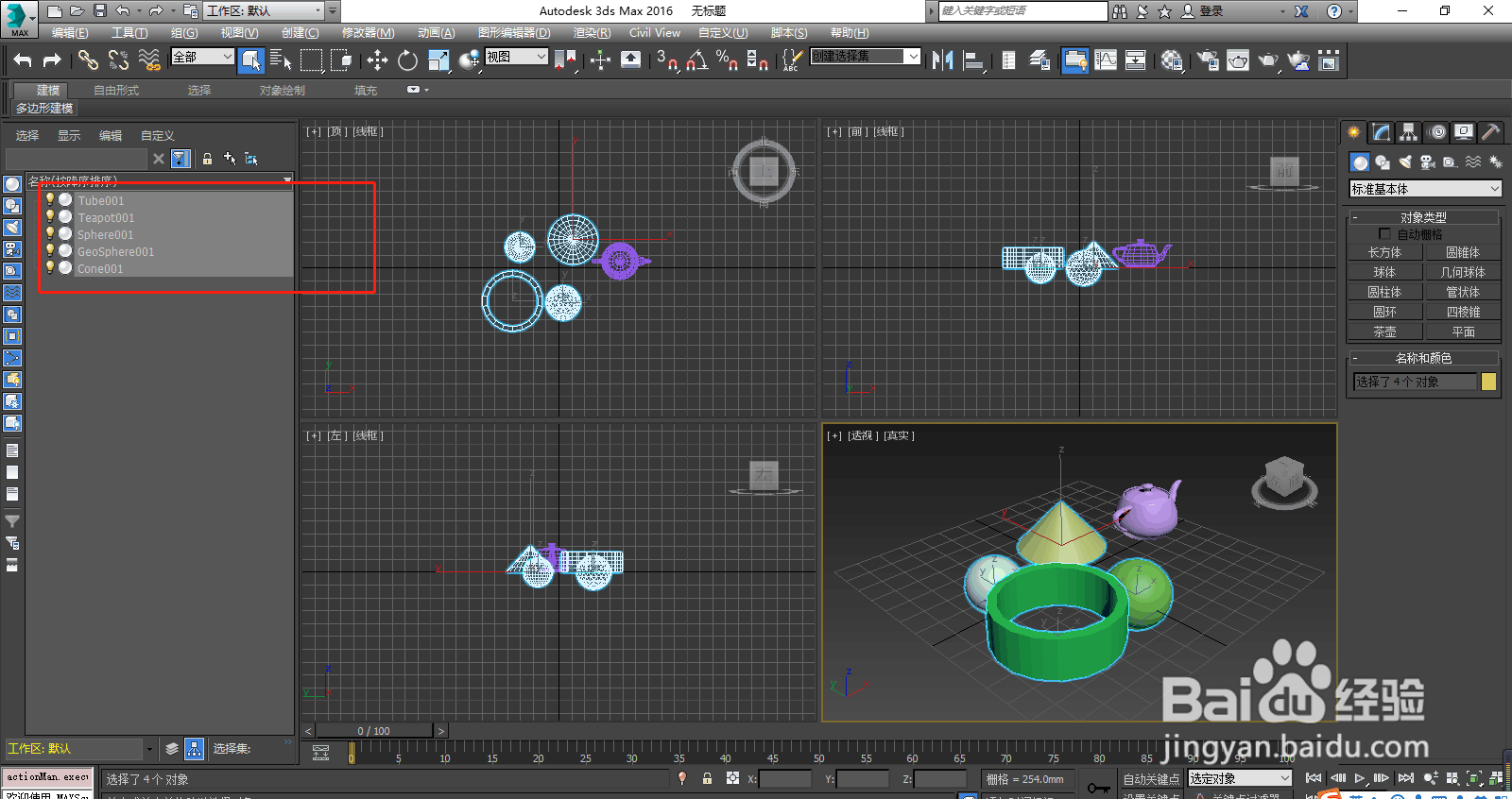
Task: Open the object color swatch
Action: coord(1488,382)
